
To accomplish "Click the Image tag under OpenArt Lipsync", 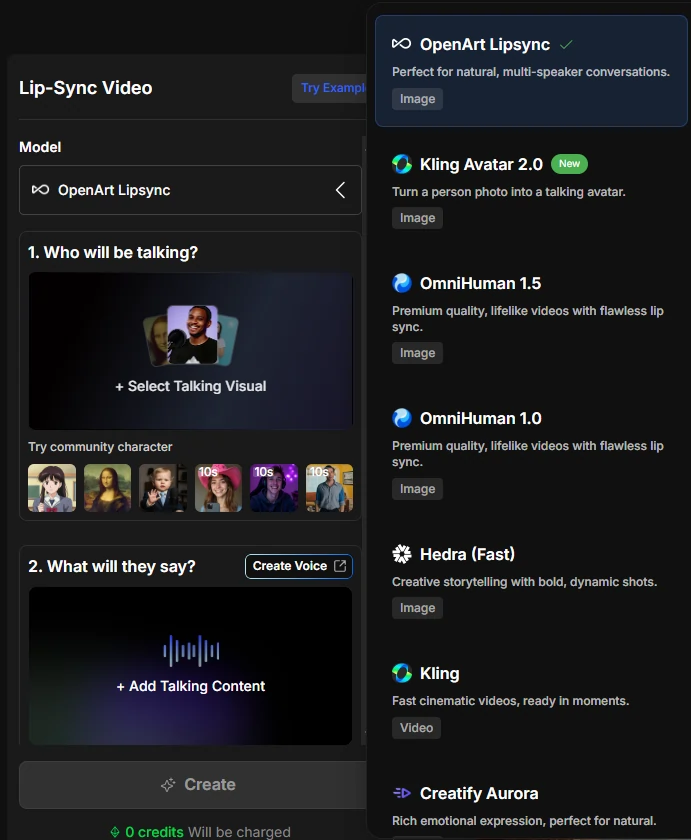I will (417, 99).
